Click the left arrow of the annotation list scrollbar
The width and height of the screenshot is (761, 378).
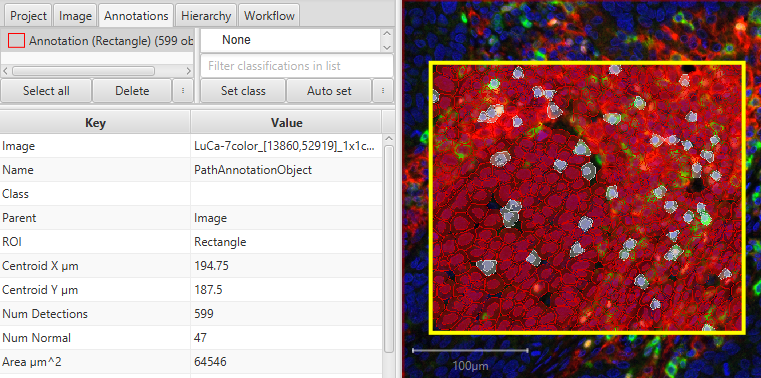[5, 71]
